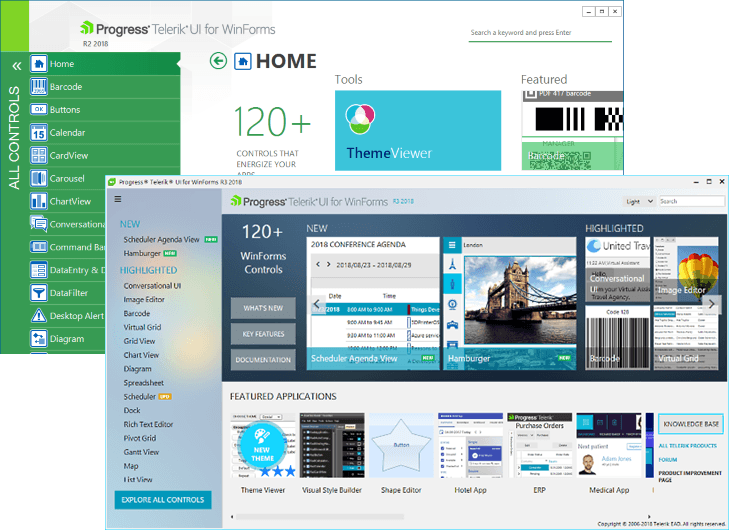Open the Shape Editor star thumbnail

pyautogui.click(x=401, y=445)
